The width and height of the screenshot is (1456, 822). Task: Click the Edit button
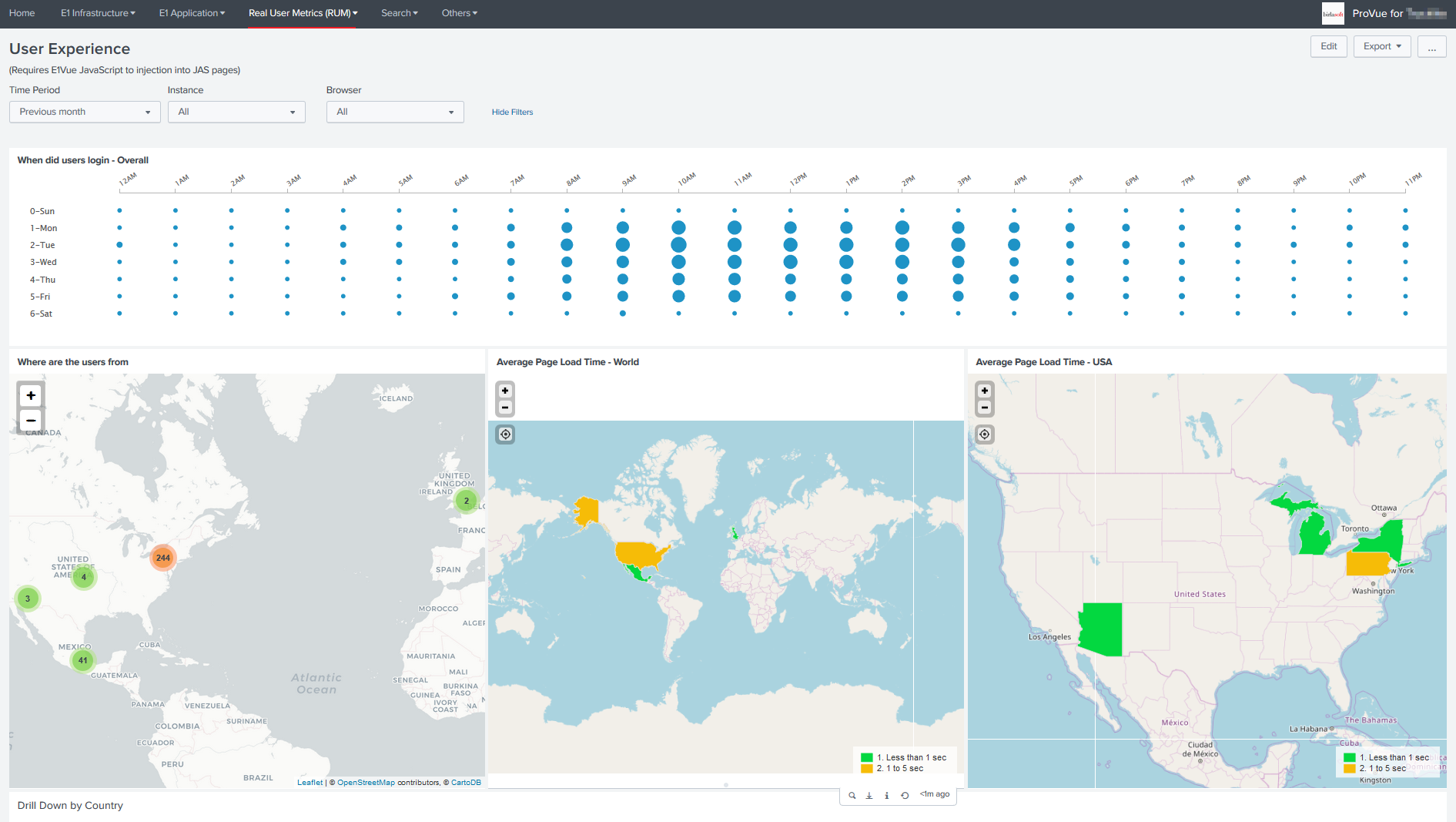1328,46
